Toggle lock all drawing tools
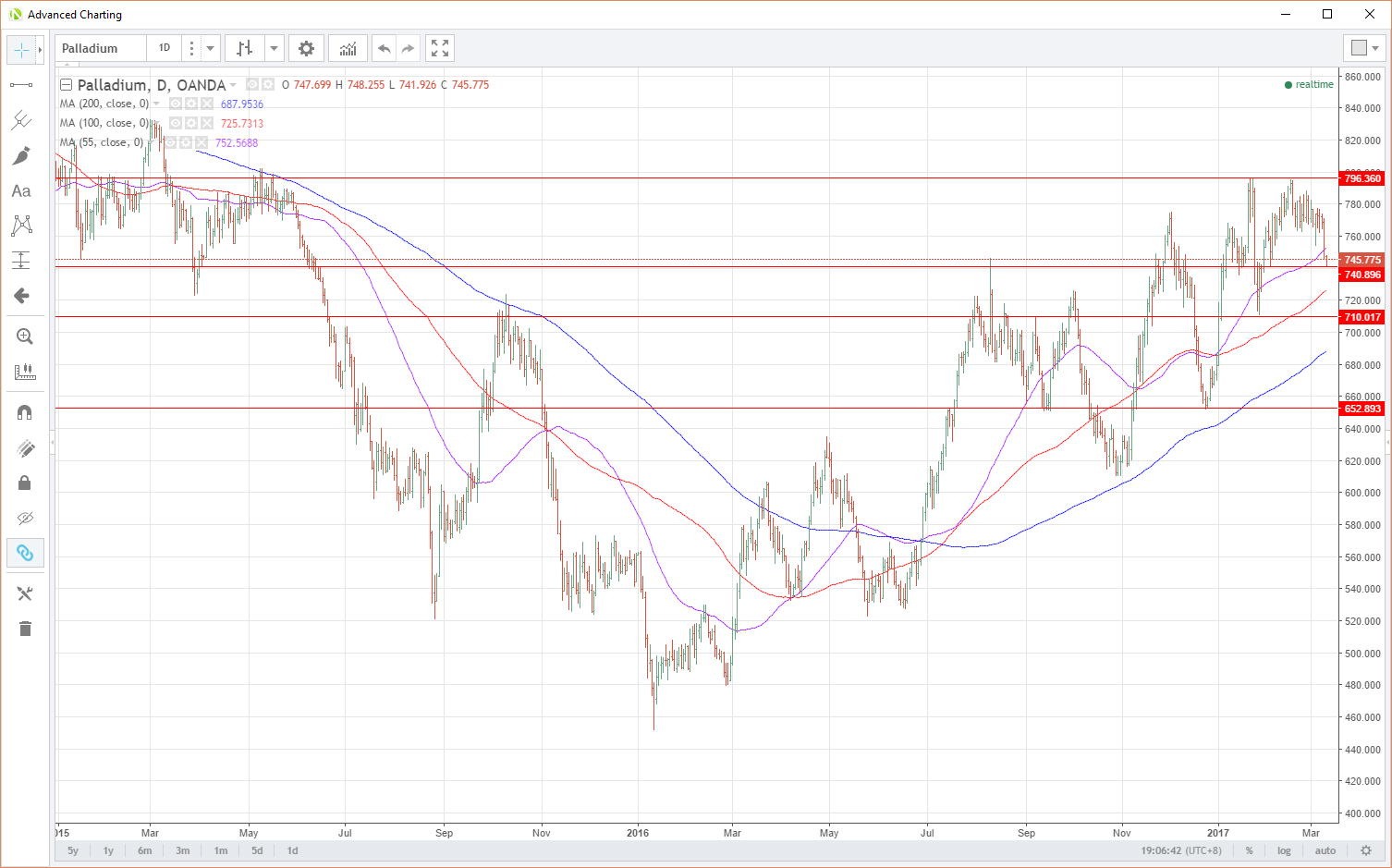Screen dimensions: 1392x868 tap(25, 483)
